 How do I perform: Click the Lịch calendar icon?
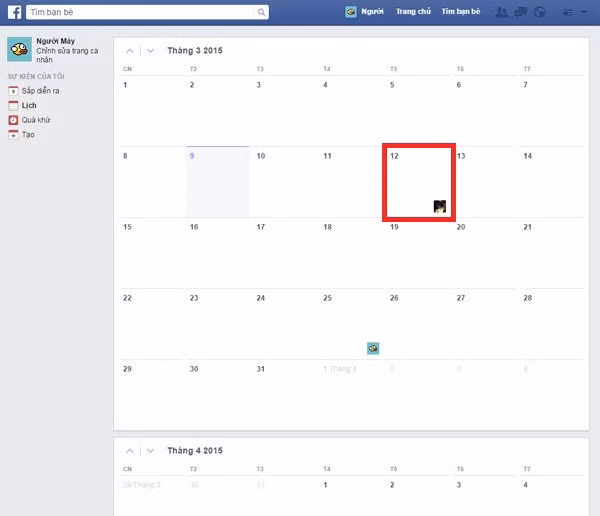pyautogui.click(x=13, y=106)
